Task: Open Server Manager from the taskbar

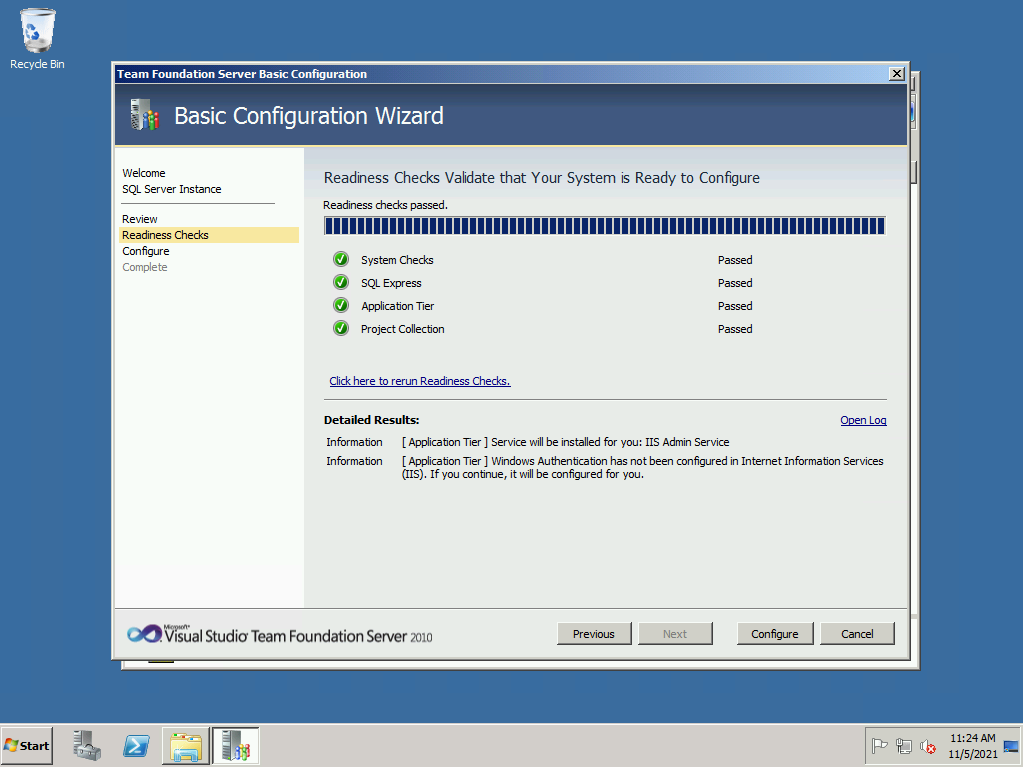Action: pyautogui.click(x=87, y=746)
